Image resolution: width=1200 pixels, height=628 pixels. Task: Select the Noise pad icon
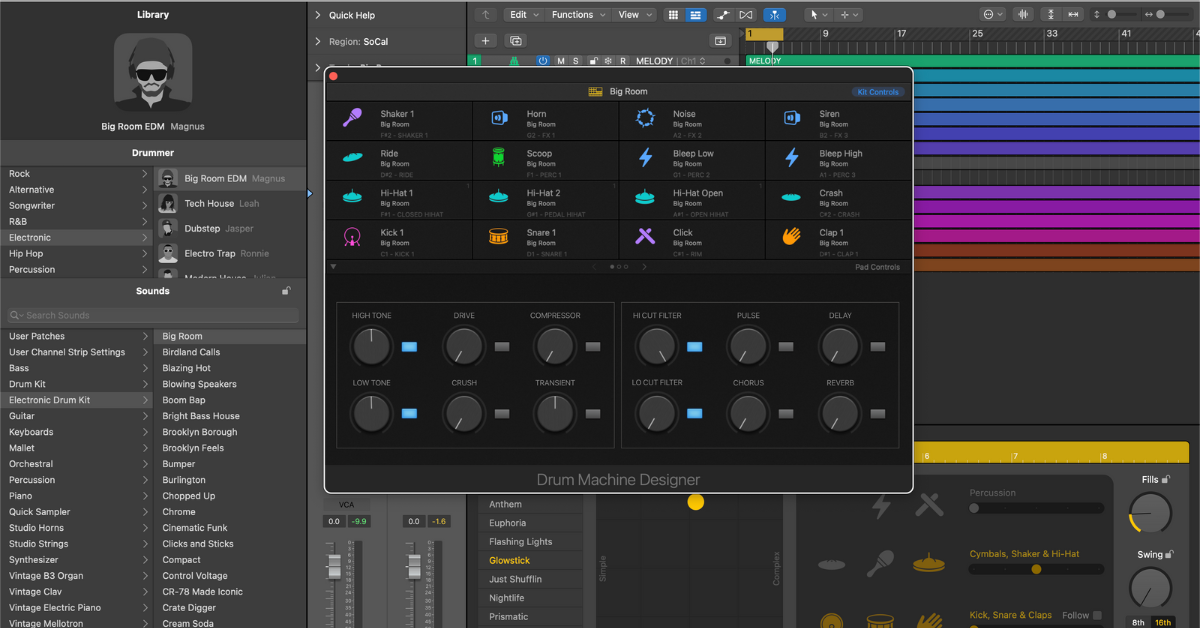tap(645, 119)
